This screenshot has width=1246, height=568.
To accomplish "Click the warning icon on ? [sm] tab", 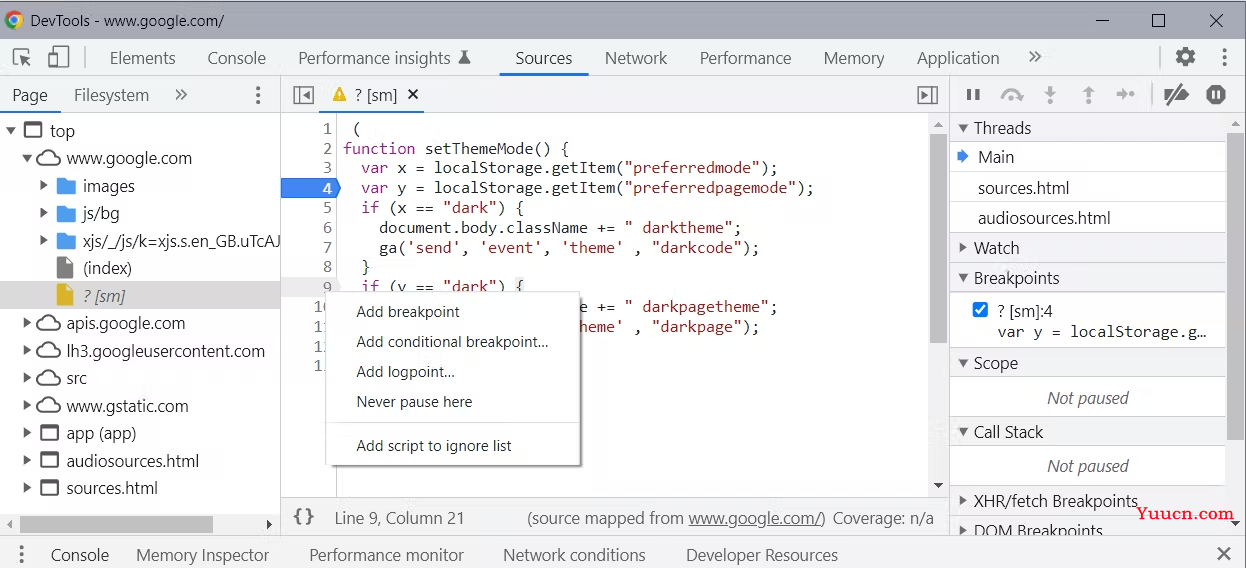I will (x=339, y=94).
